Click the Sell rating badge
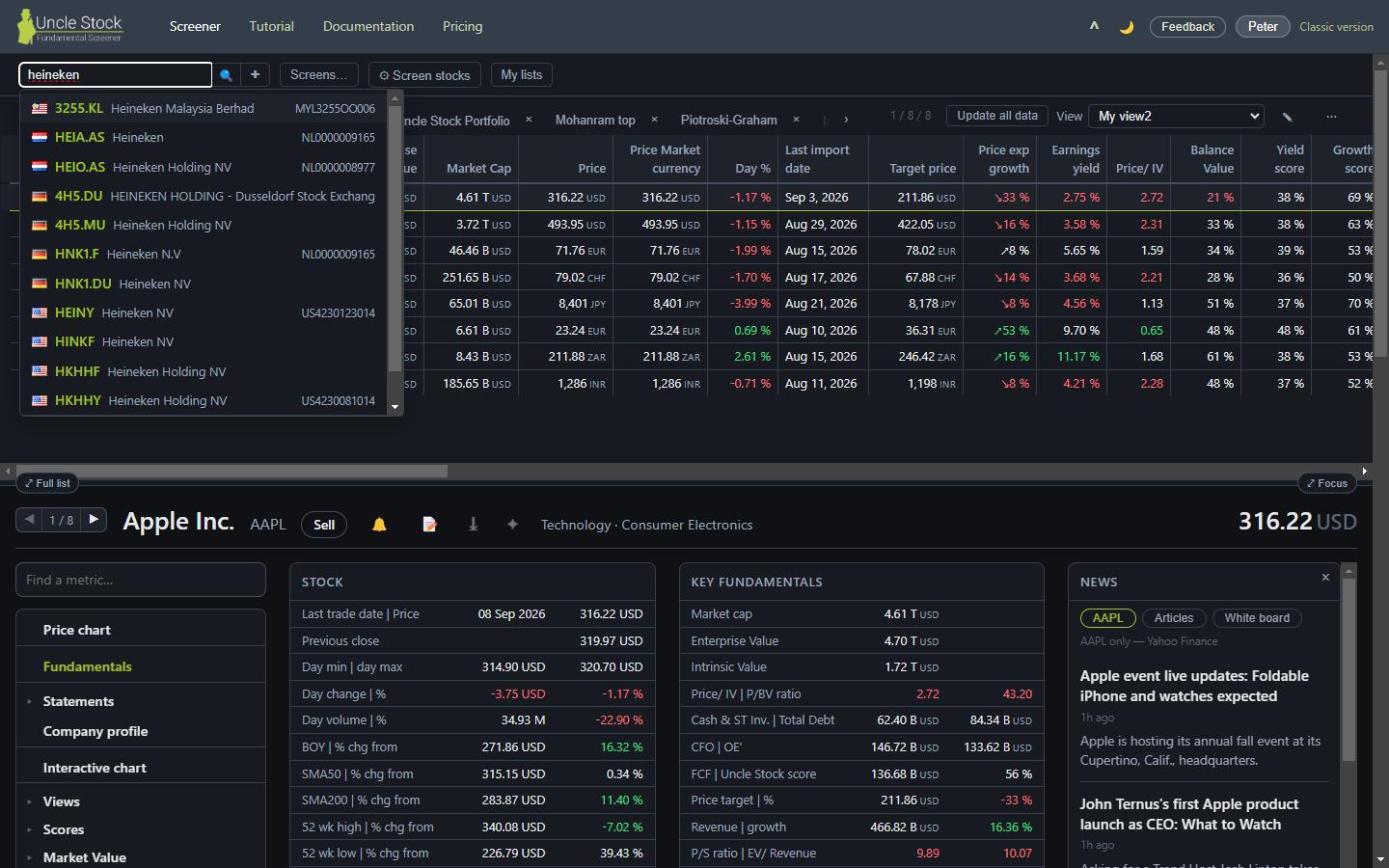This screenshot has width=1389, height=868. click(324, 525)
